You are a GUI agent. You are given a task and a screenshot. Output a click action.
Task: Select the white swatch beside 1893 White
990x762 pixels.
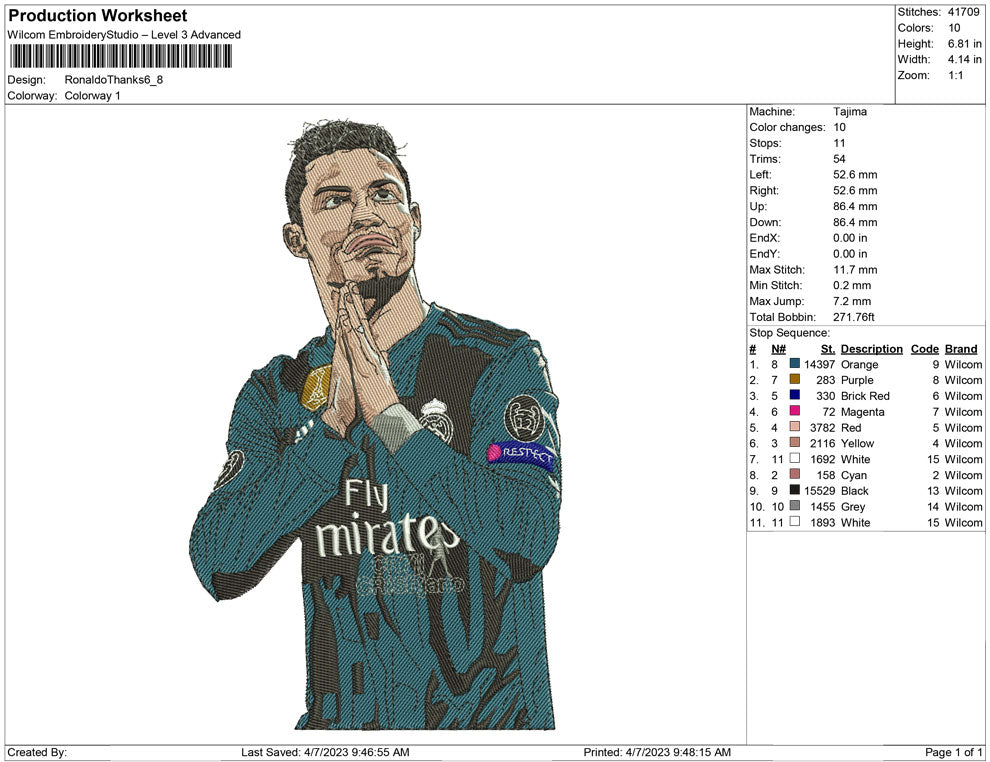pyautogui.click(x=794, y=521)
